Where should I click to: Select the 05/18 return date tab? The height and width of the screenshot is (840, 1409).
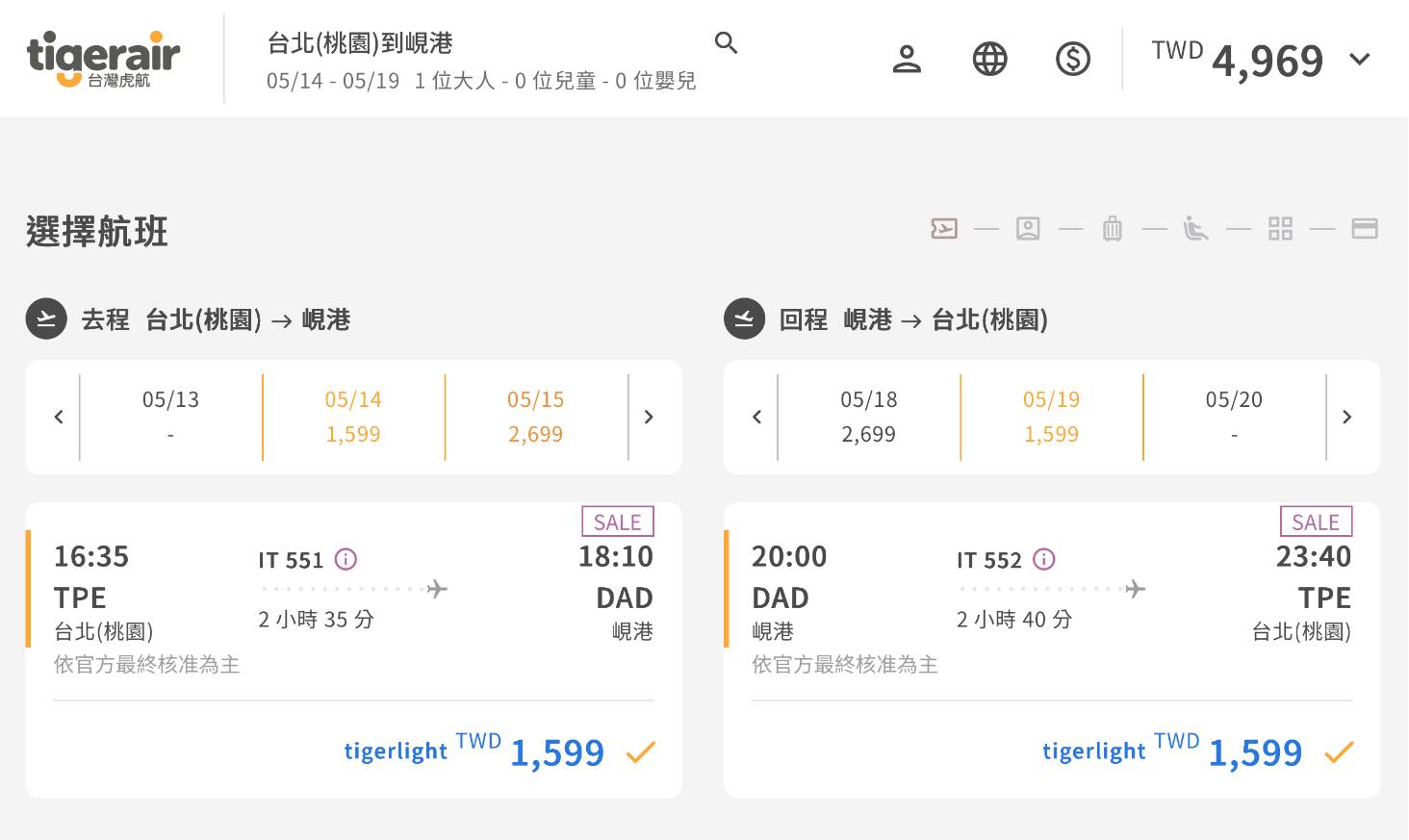(x=868, y=417)
